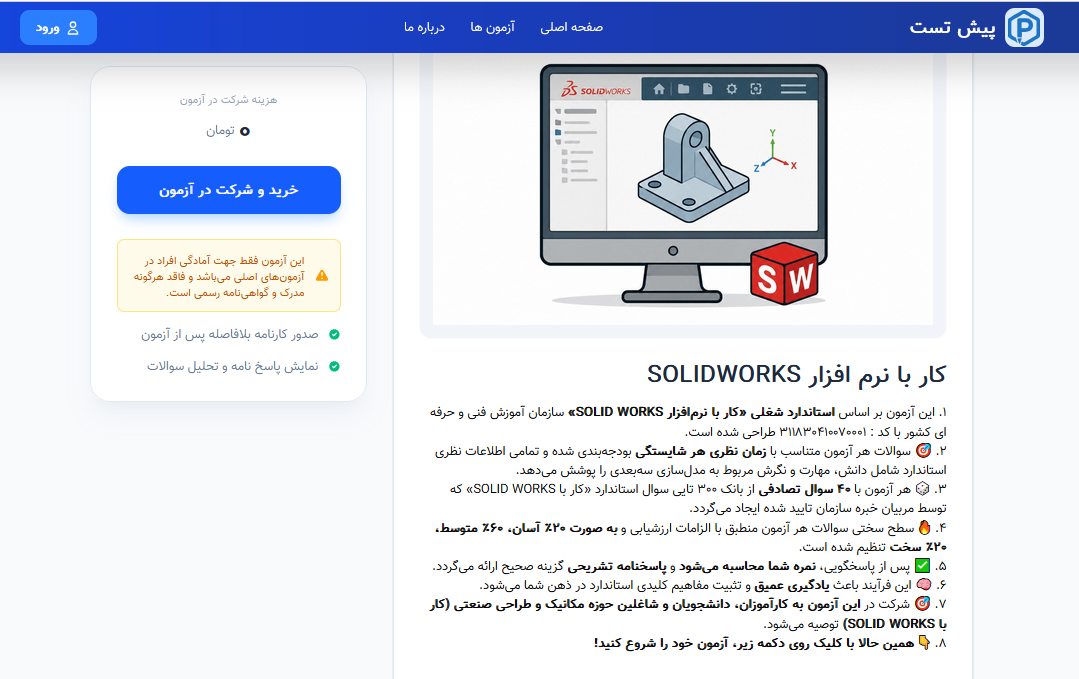
Task: Open the صفحه اصلی menu item
Action: tap(571, 27)
